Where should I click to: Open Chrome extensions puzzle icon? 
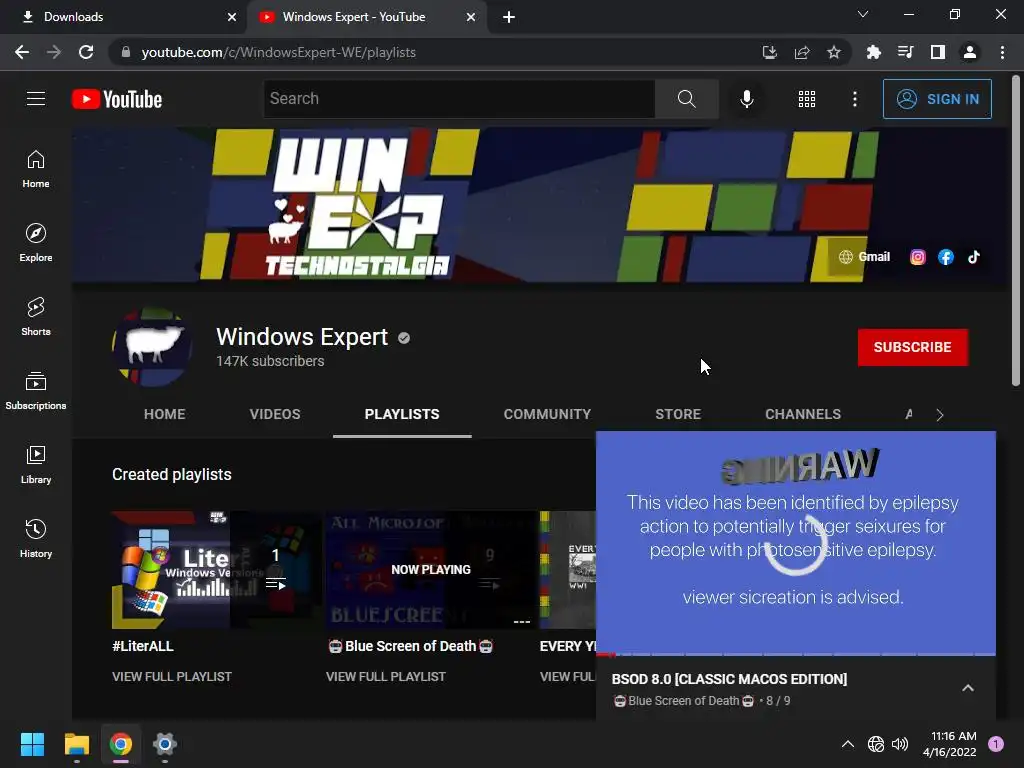tap(873, 52)
